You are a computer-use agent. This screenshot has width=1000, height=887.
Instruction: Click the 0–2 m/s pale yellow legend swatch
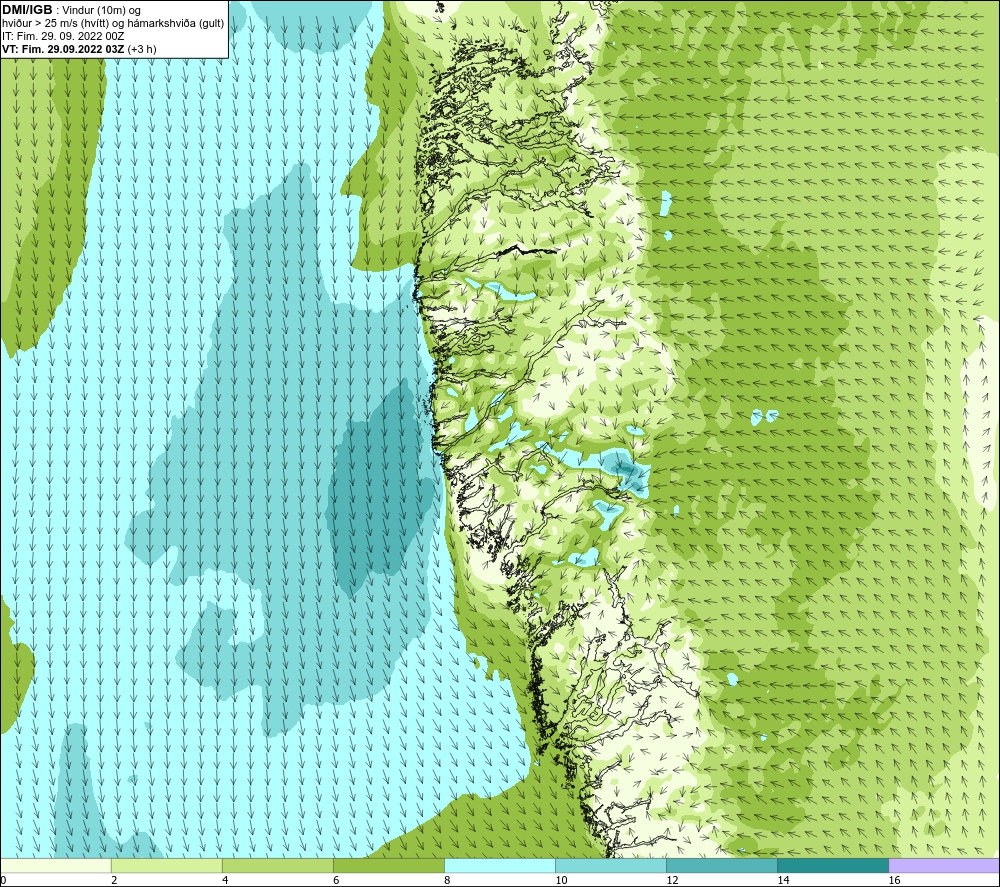56,865
